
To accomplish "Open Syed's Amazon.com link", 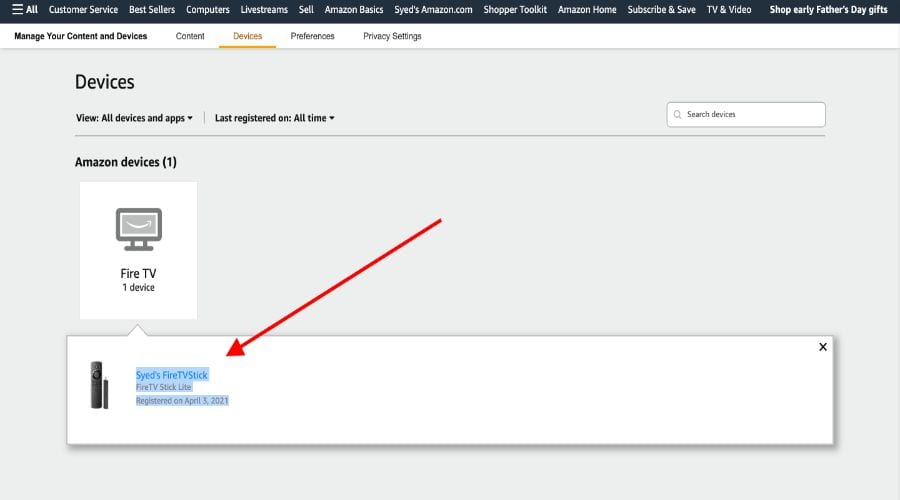I will tap(433, 10).
